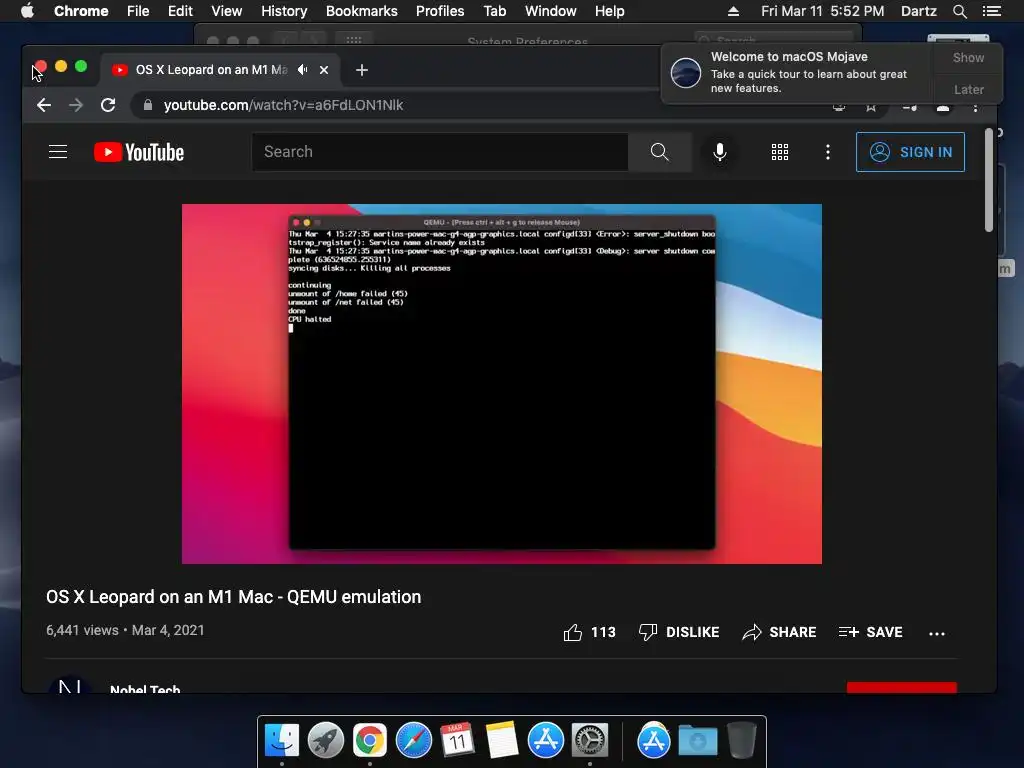Click the Chrome page scrollbar thumb
1024x768 pixels.
[x=989, y=180]
